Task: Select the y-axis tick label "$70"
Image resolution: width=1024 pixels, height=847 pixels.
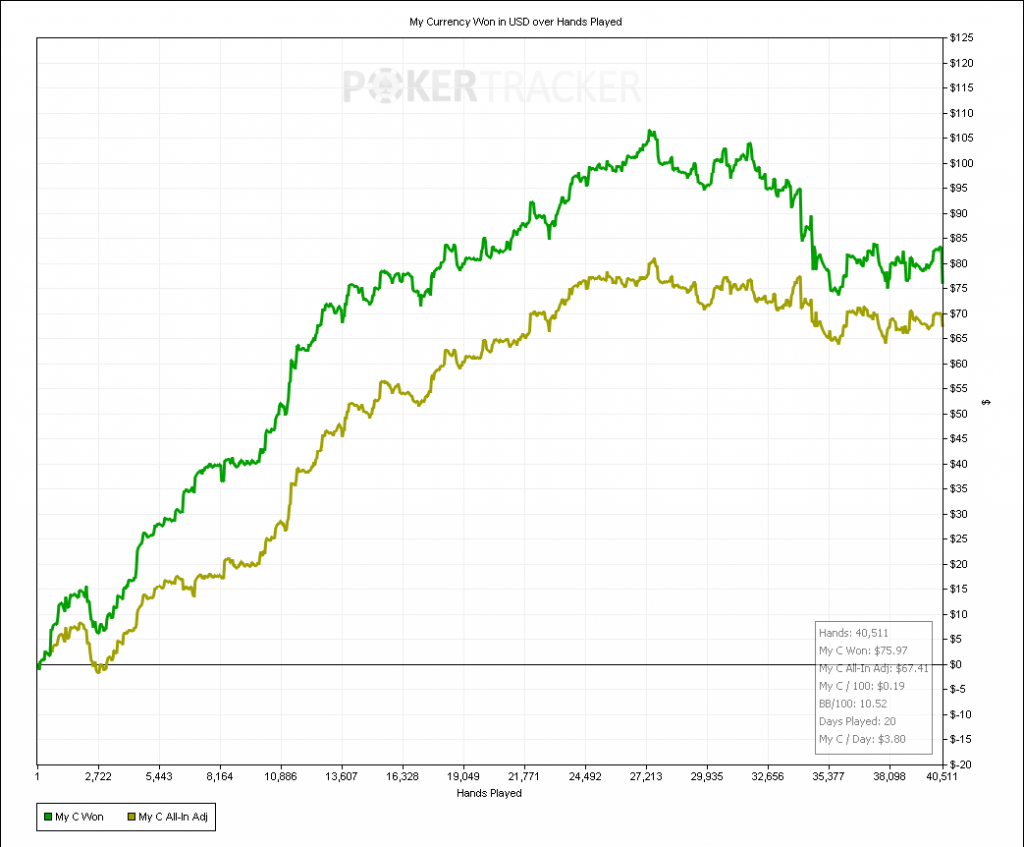Action: [959, 314]
